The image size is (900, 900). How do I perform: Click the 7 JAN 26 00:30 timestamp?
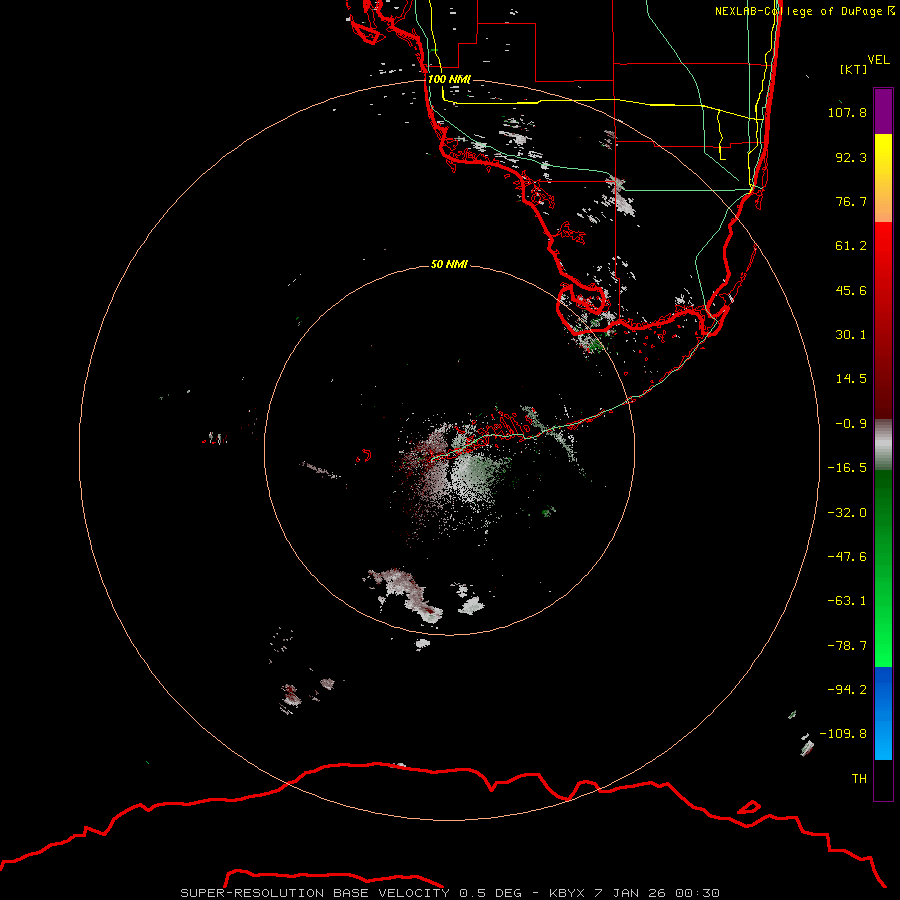(657, 893)
